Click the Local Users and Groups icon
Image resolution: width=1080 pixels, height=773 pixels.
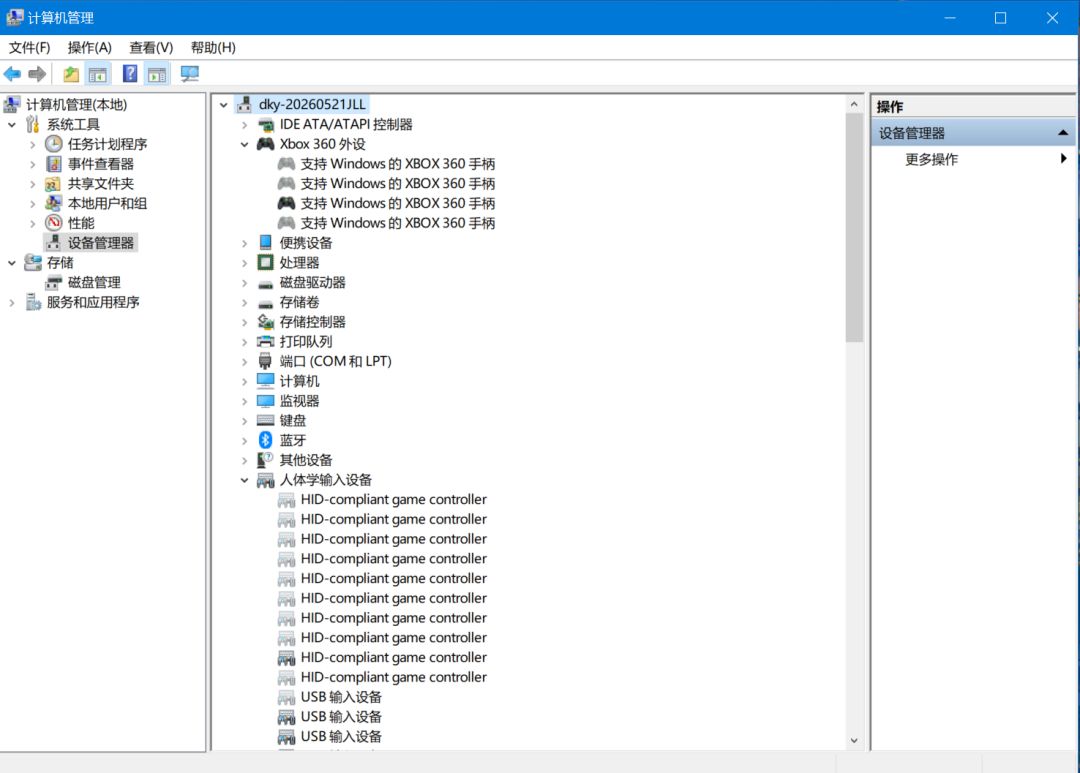coord(54,203)
